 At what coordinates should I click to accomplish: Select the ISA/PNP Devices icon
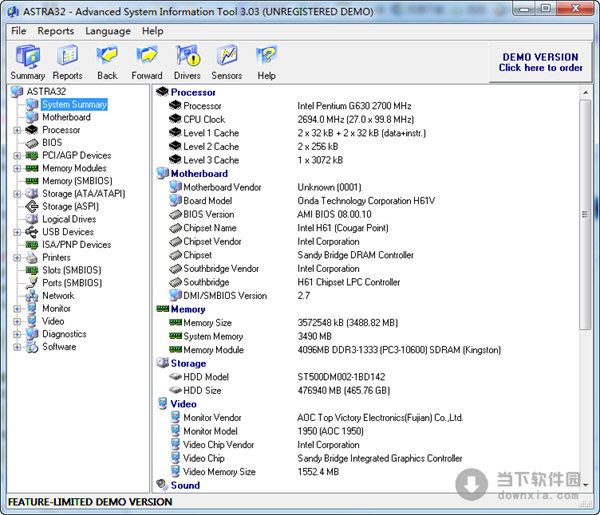click(x=32, y=245)
